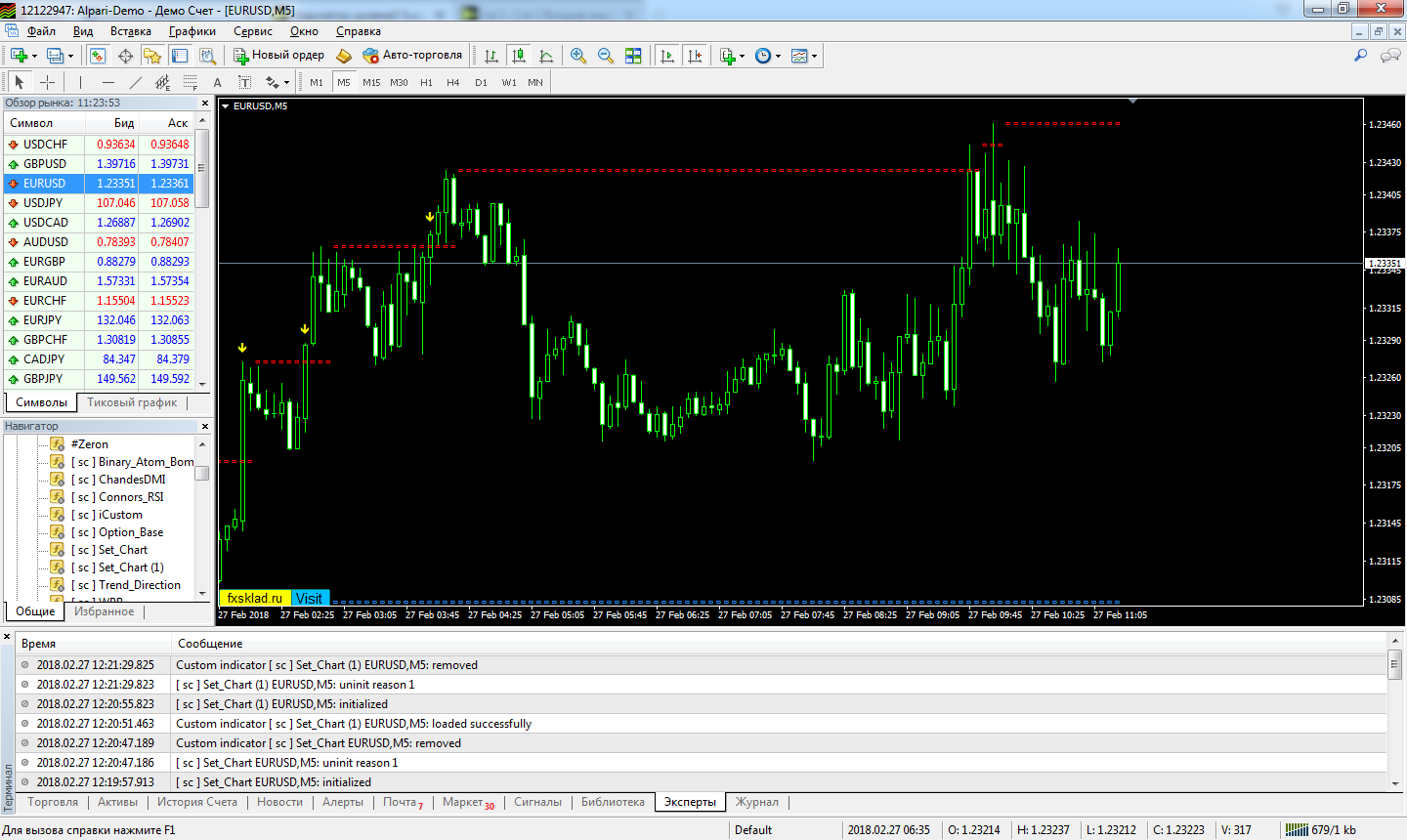This screenshot has width=1407, height=840.
Task: Open the Сервис menu
Action: [x=253, y=31]
